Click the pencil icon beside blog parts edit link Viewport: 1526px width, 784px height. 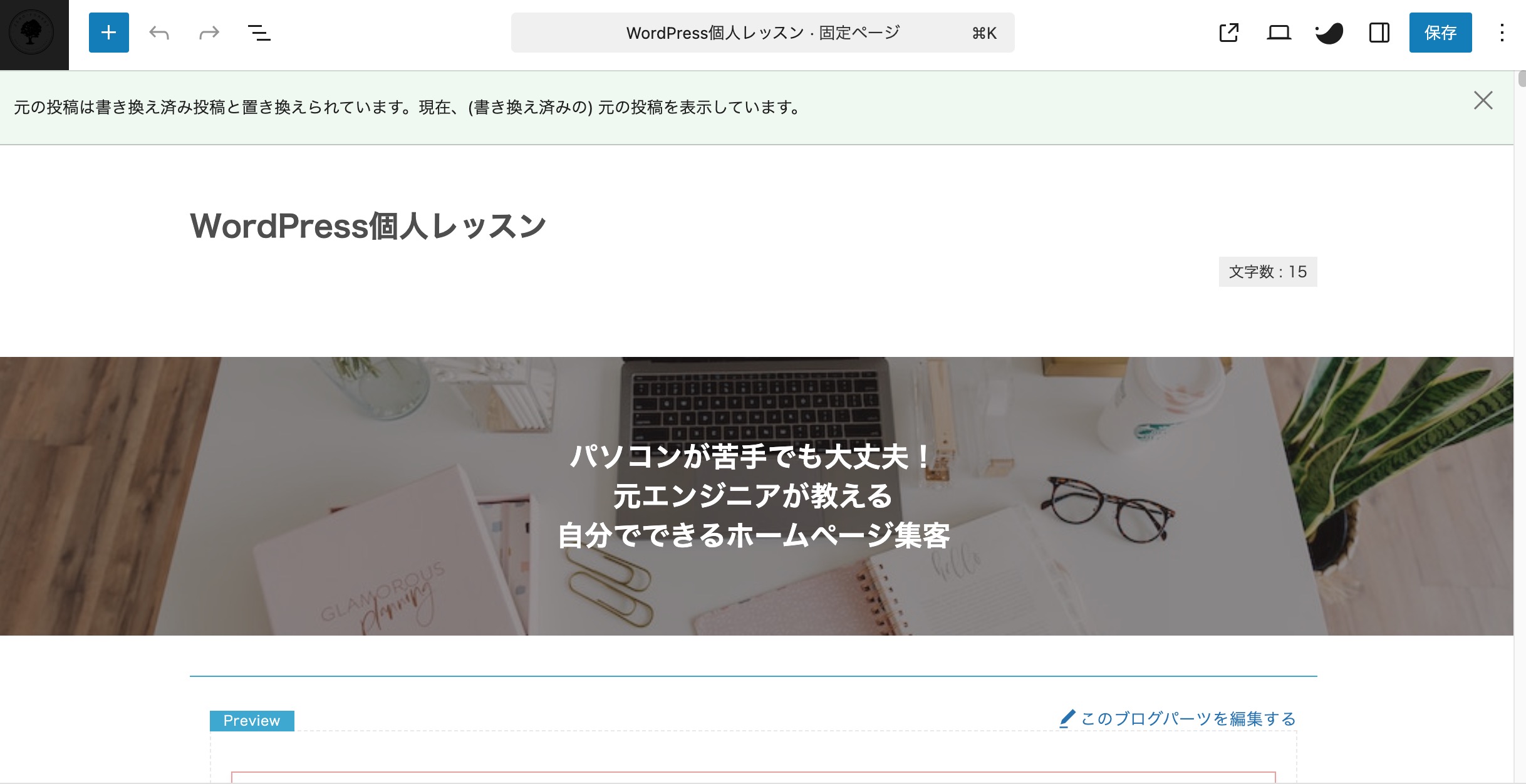click(x=1067, y=719)
